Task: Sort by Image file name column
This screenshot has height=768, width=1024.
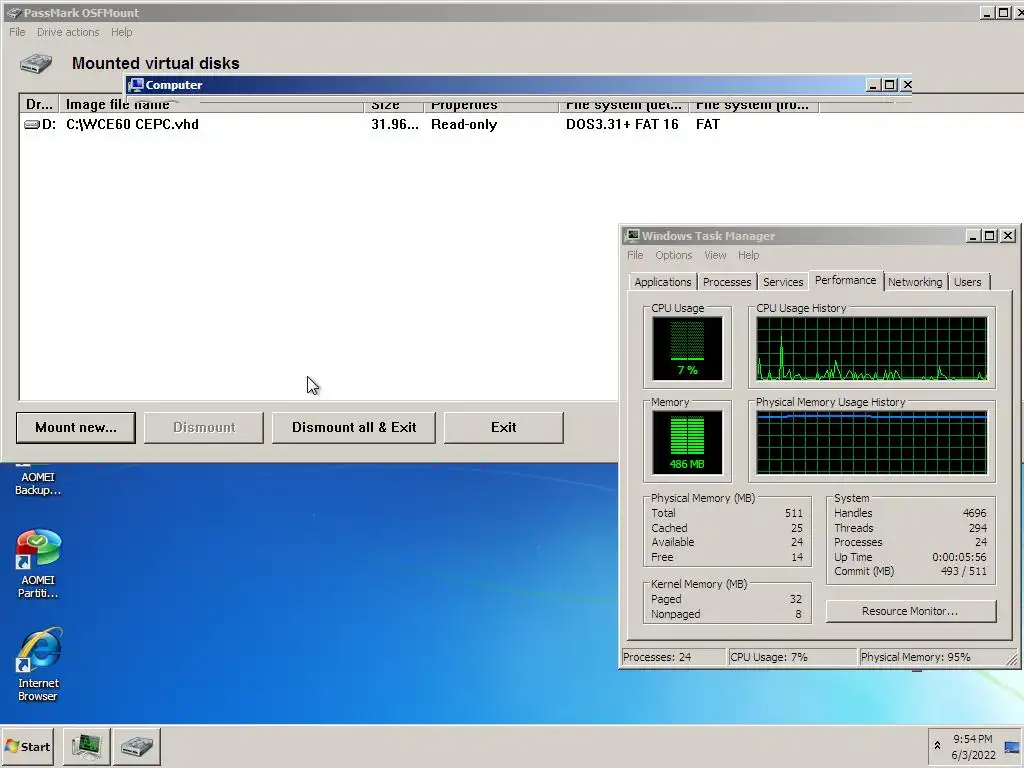Action: tap(212, 104)
